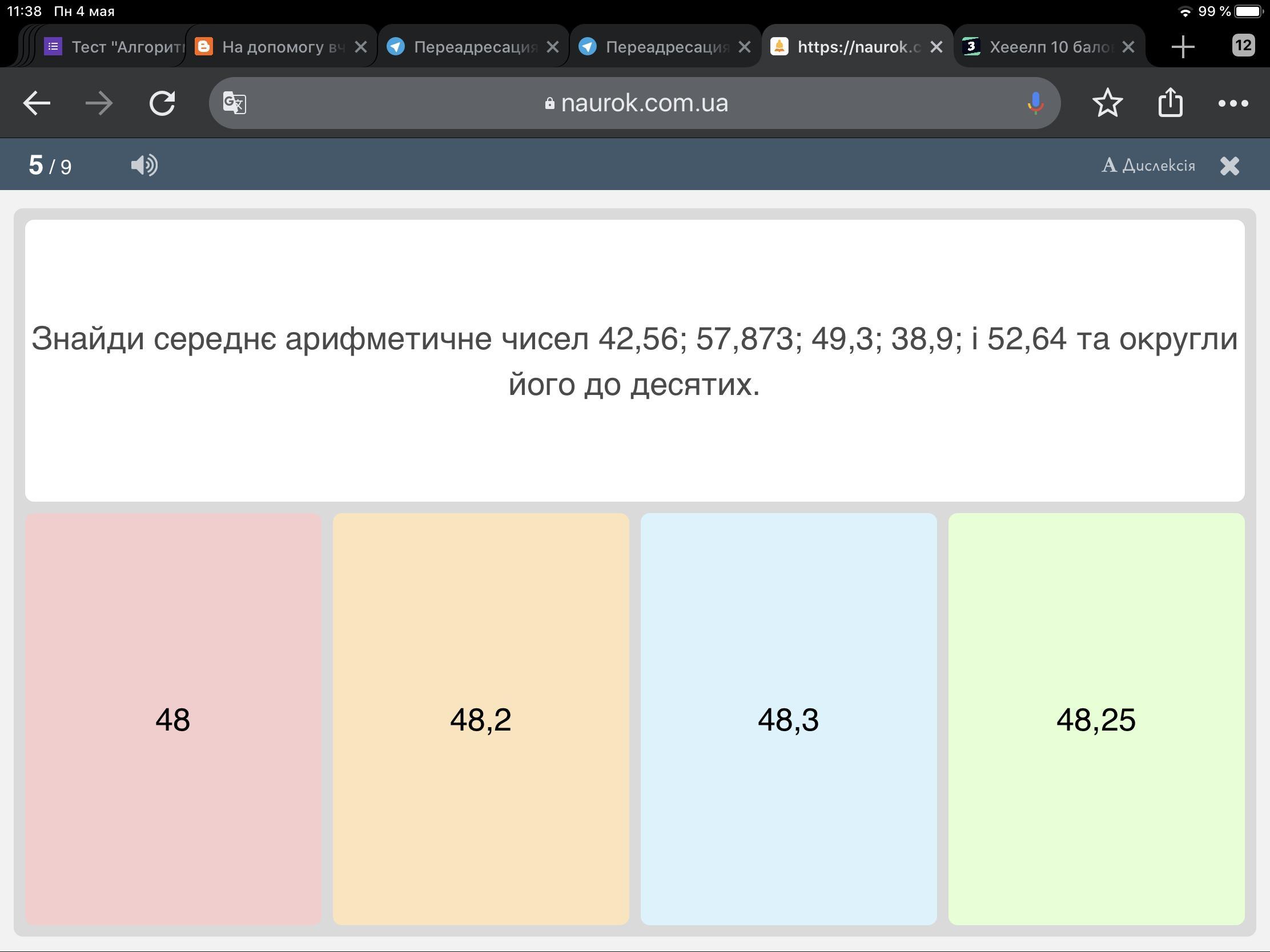Close the Хееелп 10 балов tab
The width and height of the screenshot is (1270, 952).
coord(1128,46)
